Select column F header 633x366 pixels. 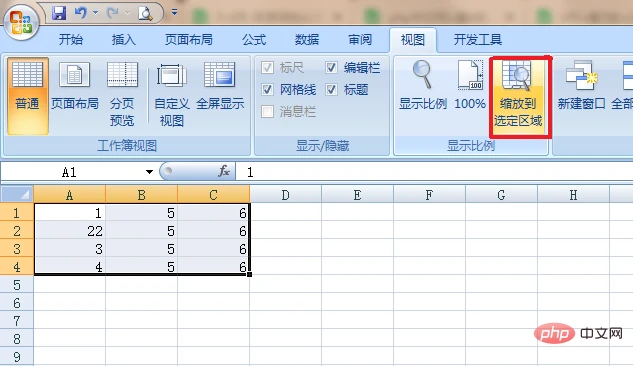[x=429, y=195]
